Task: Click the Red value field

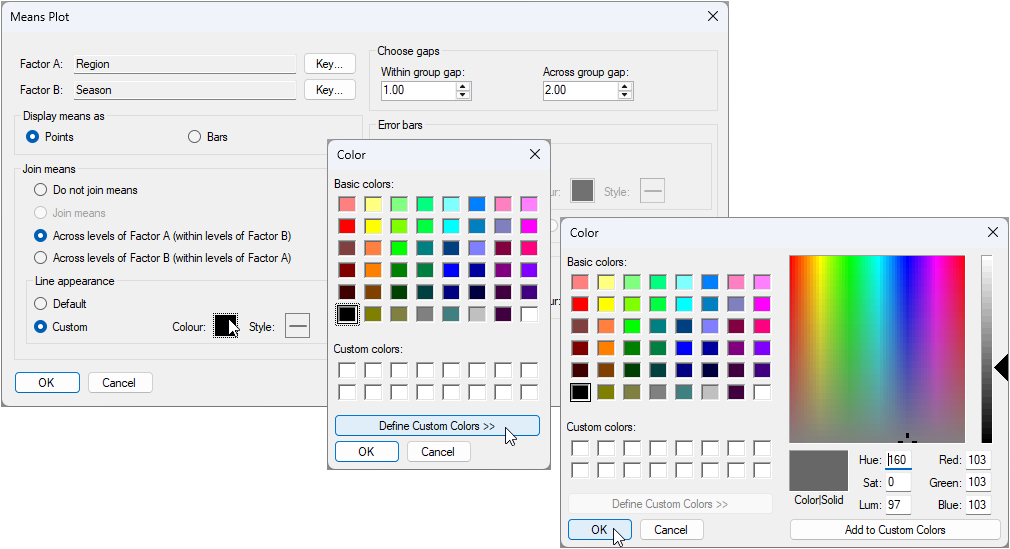Action: [x=978, y=460]
